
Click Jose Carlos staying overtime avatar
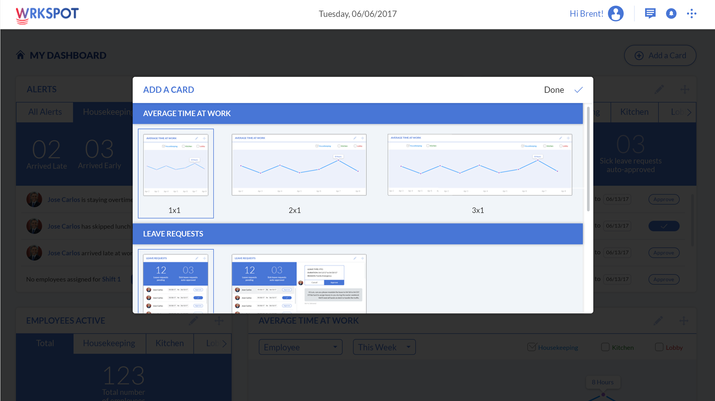point(34,199)
